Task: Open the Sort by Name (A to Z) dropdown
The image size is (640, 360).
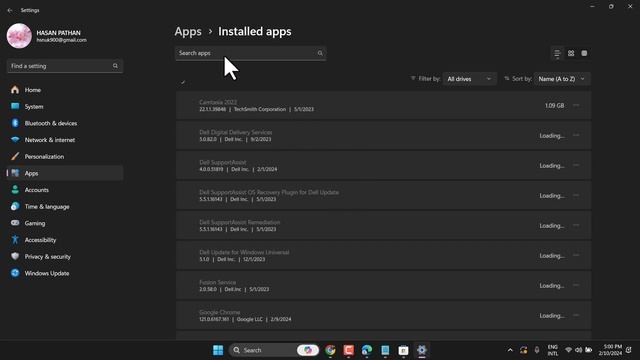Action: (562, 79)
